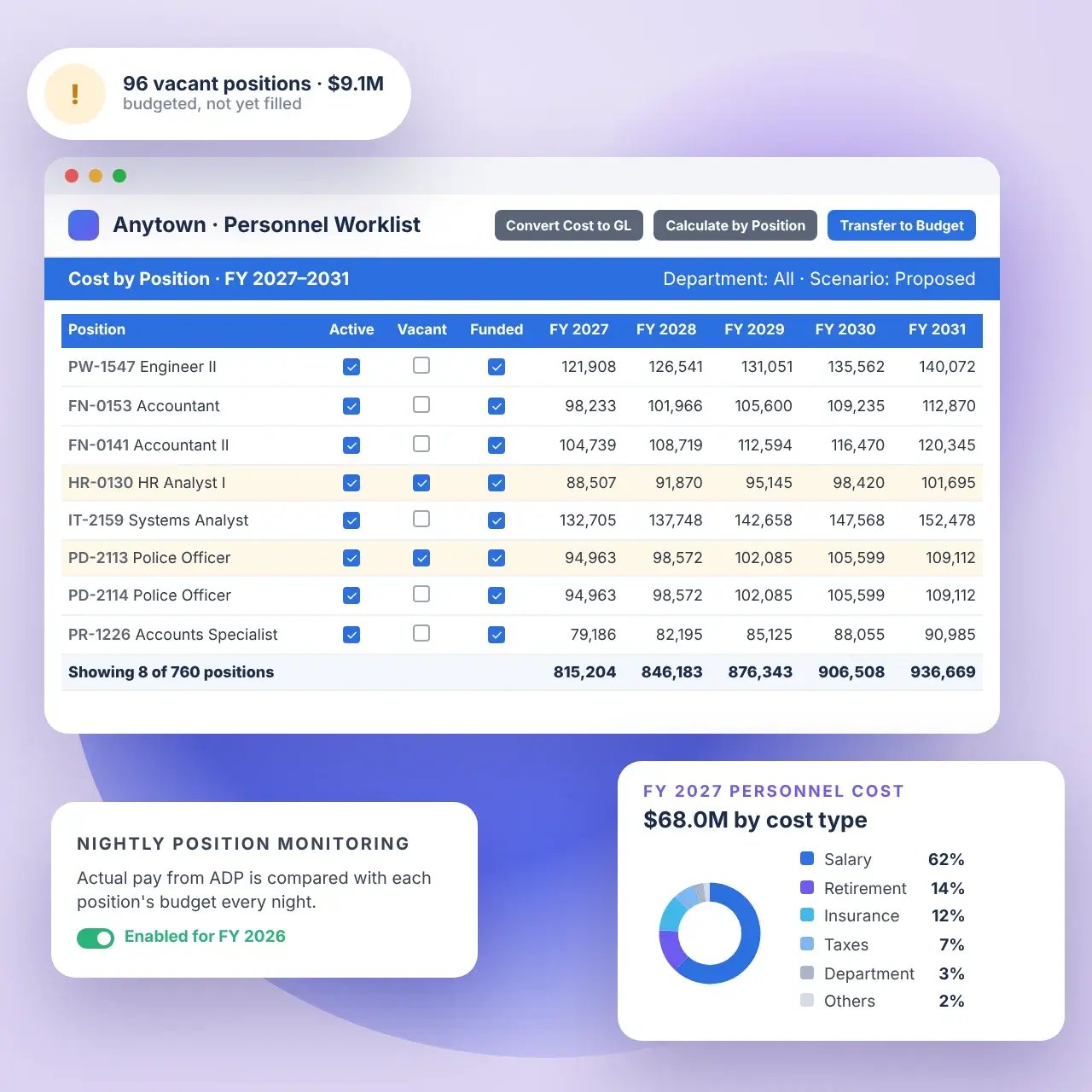Click Calculate by Position button
Viewport: 1092px width, 1092px height.
735,225
